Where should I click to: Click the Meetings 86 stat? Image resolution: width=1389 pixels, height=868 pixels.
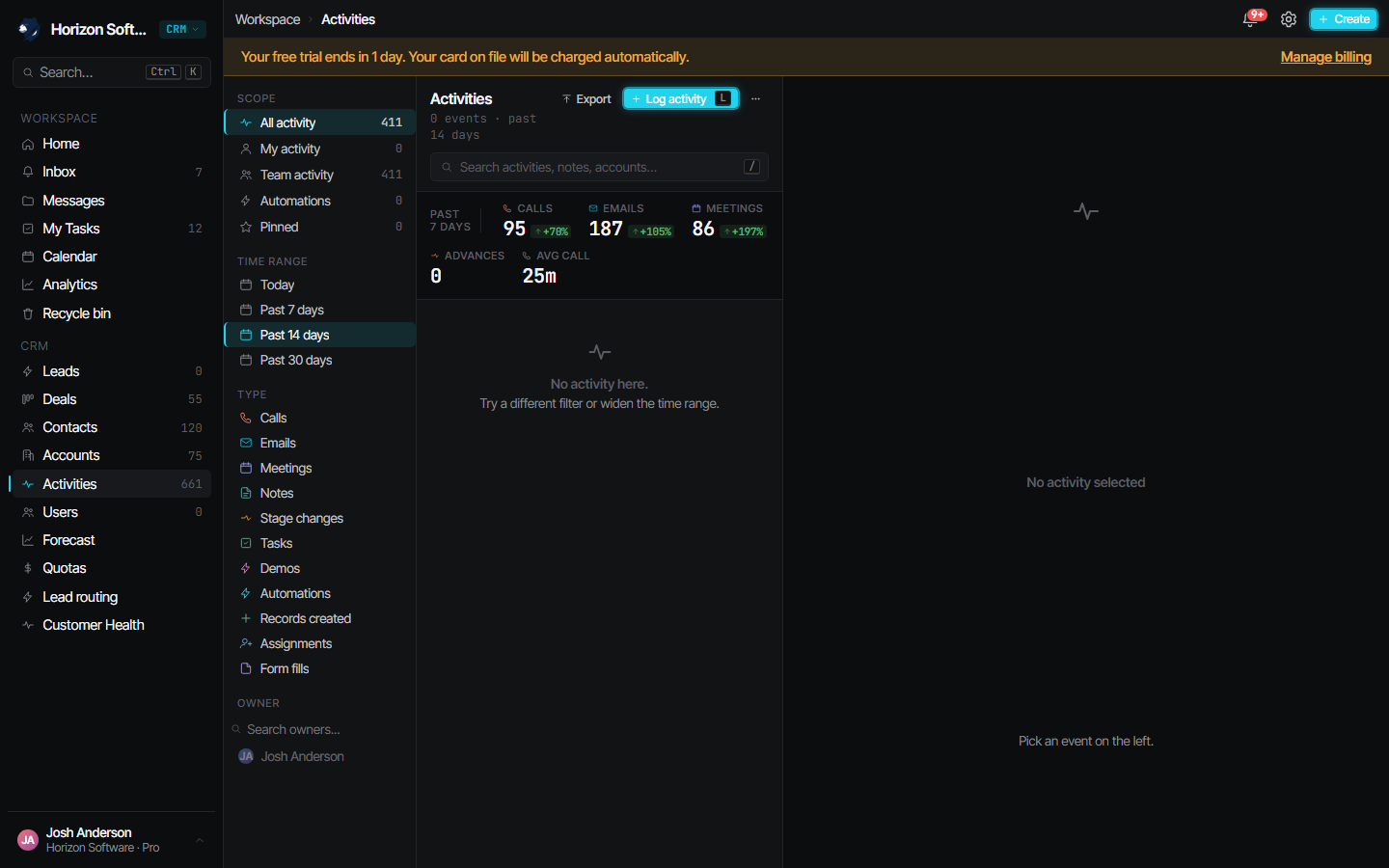click(728, 221)
